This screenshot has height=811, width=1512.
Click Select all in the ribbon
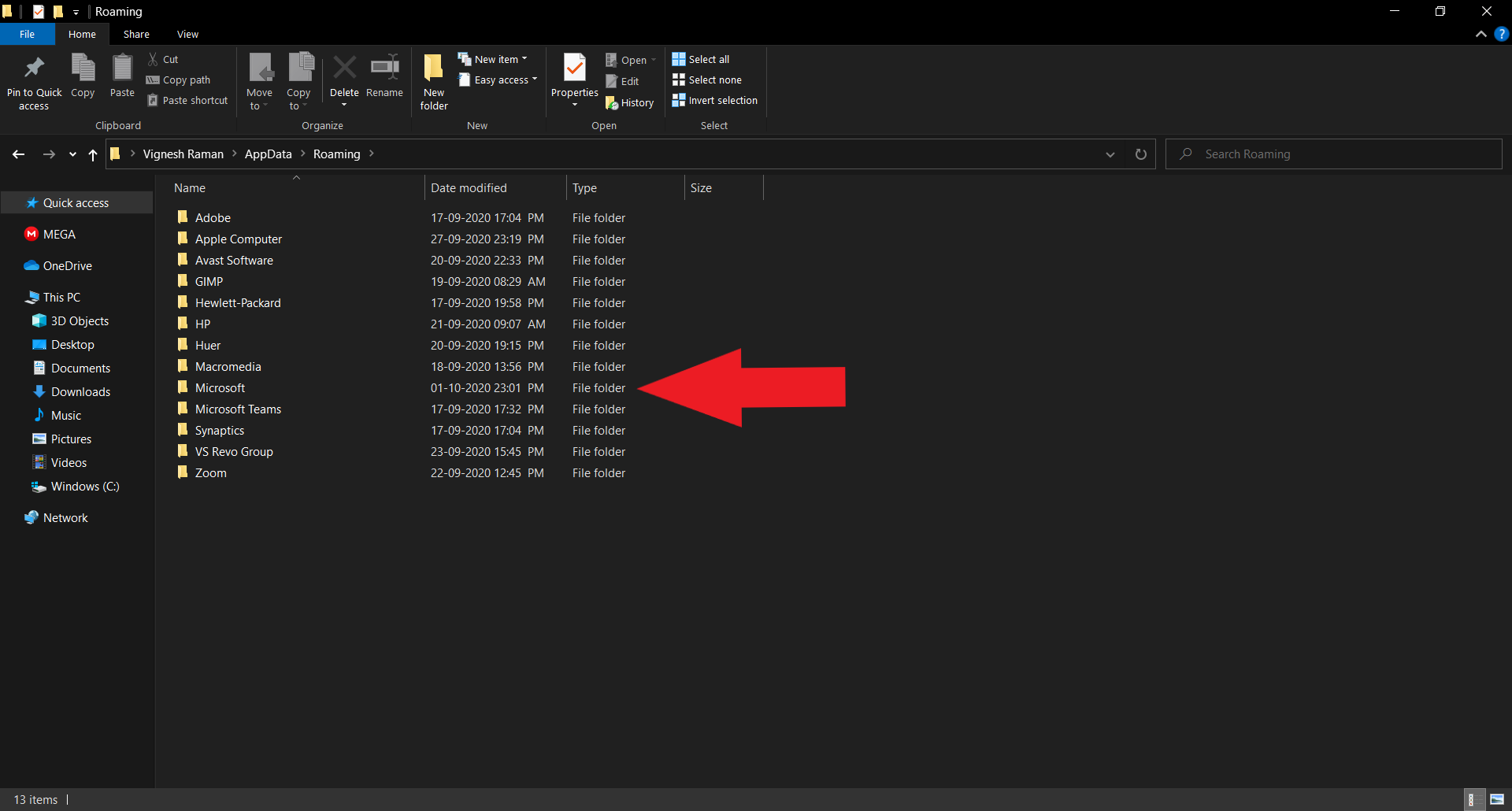701,59
